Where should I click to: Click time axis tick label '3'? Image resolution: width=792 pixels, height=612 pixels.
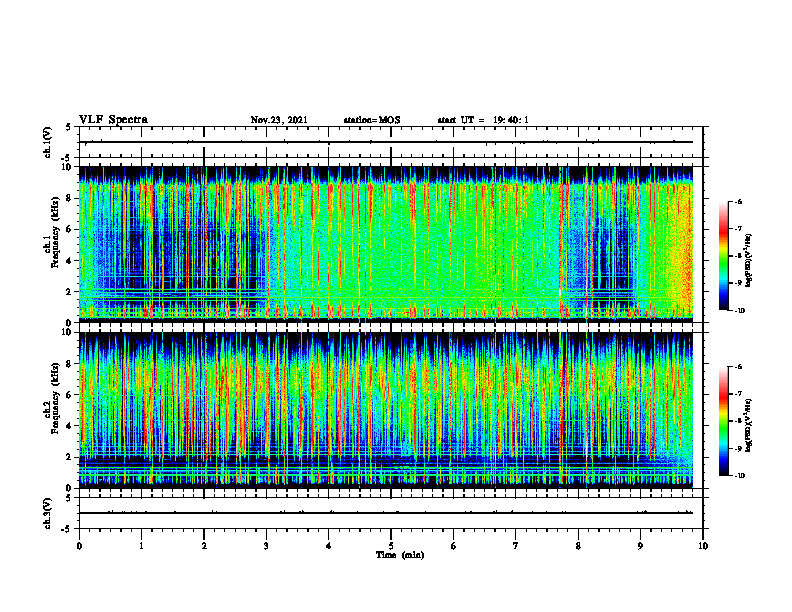click(x=266, y=546)
